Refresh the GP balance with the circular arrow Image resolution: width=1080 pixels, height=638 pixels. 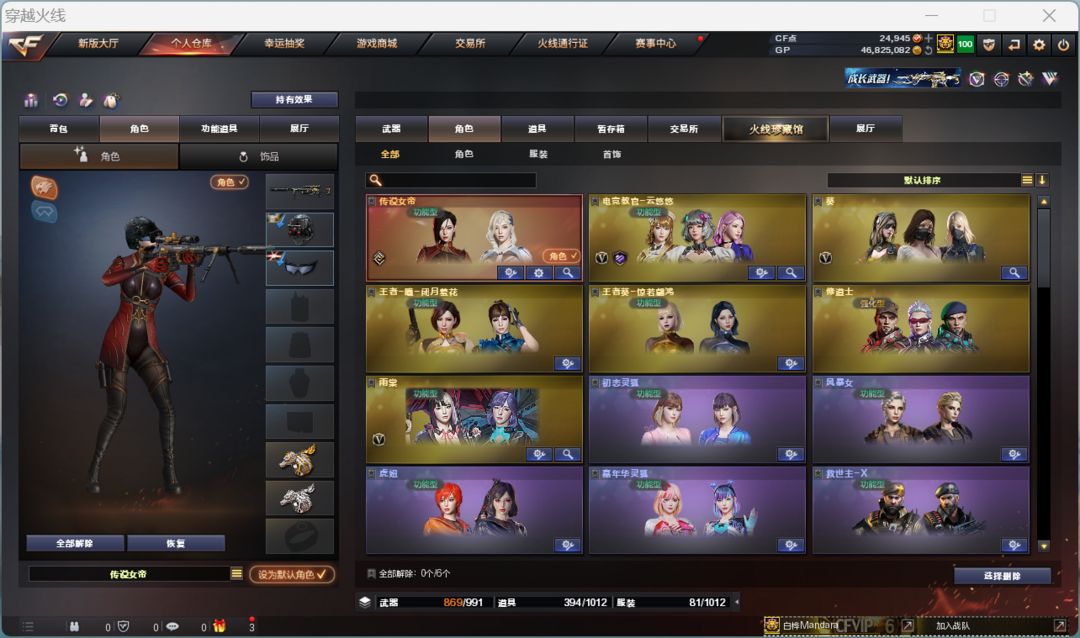928,50
